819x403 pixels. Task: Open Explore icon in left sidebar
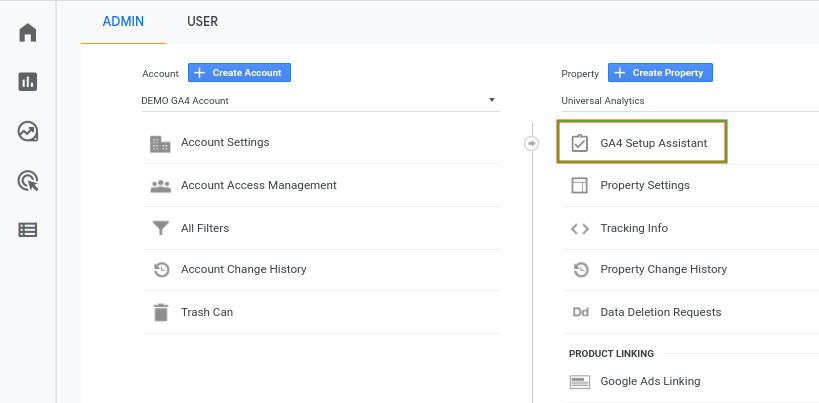28,131
